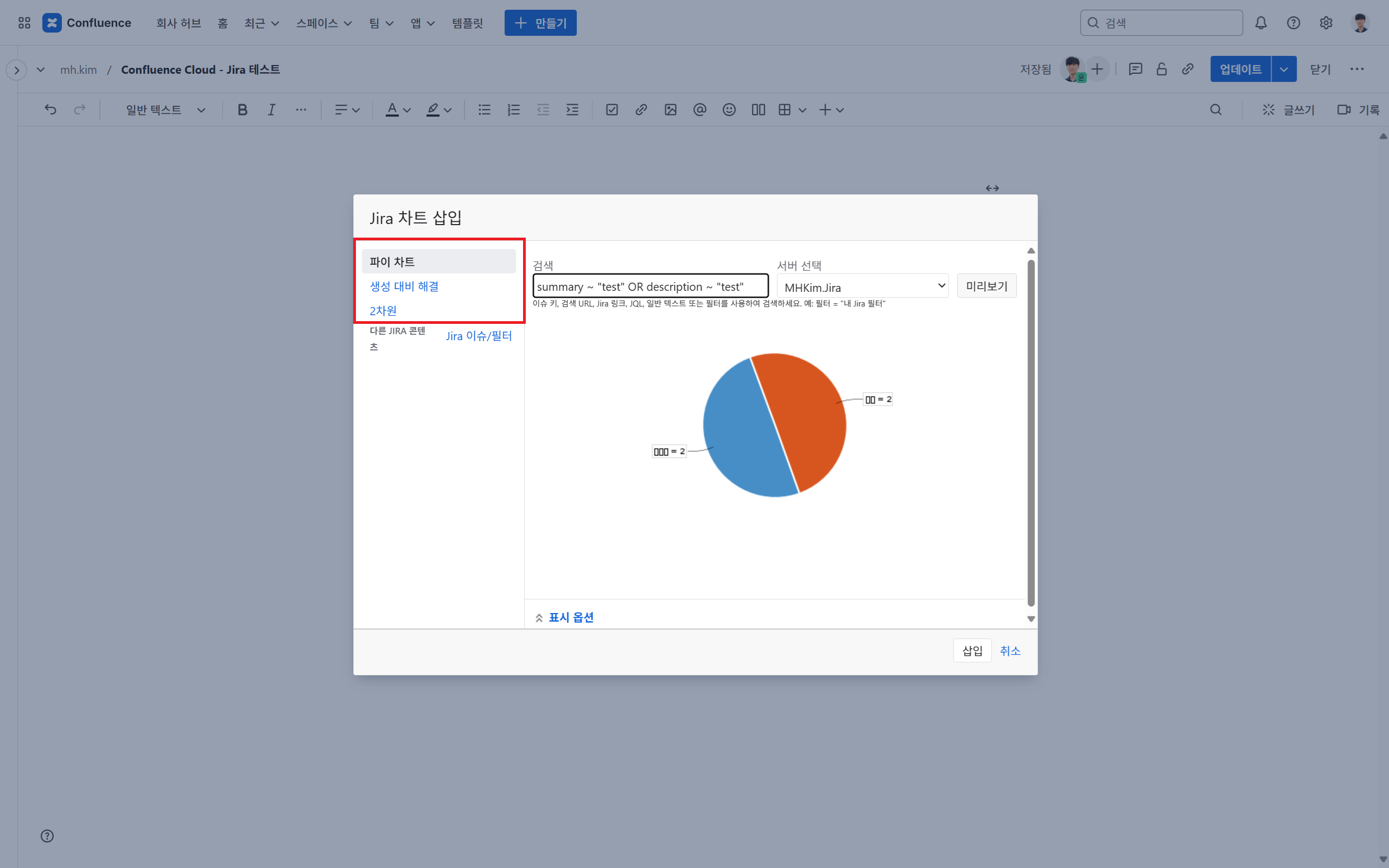1389x868 pixels.
Task: Open the table options dropdown arrow
Action: pyautogui.click(x=802, y=110)
